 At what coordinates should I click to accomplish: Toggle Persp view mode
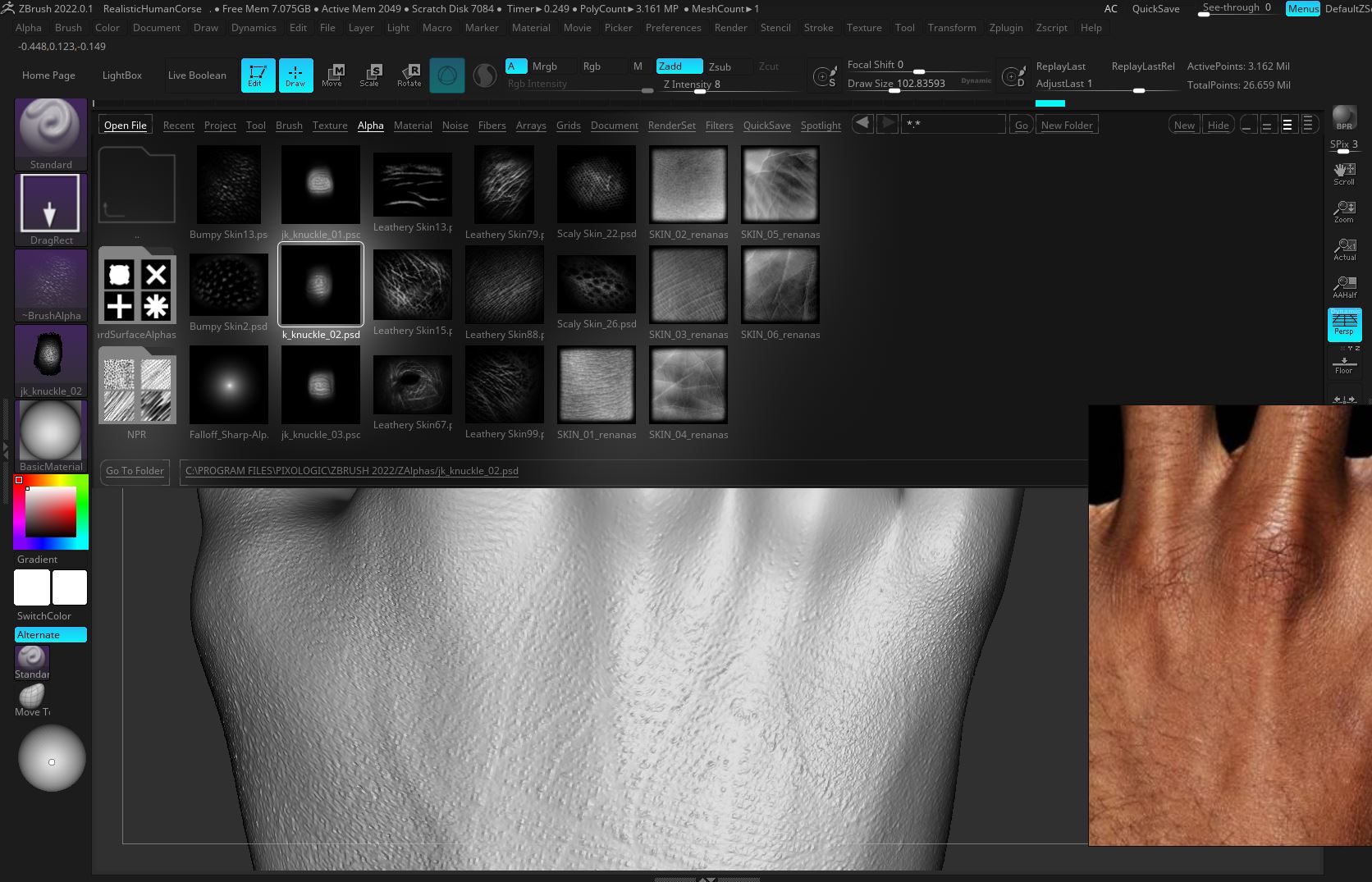[1344, 324]
